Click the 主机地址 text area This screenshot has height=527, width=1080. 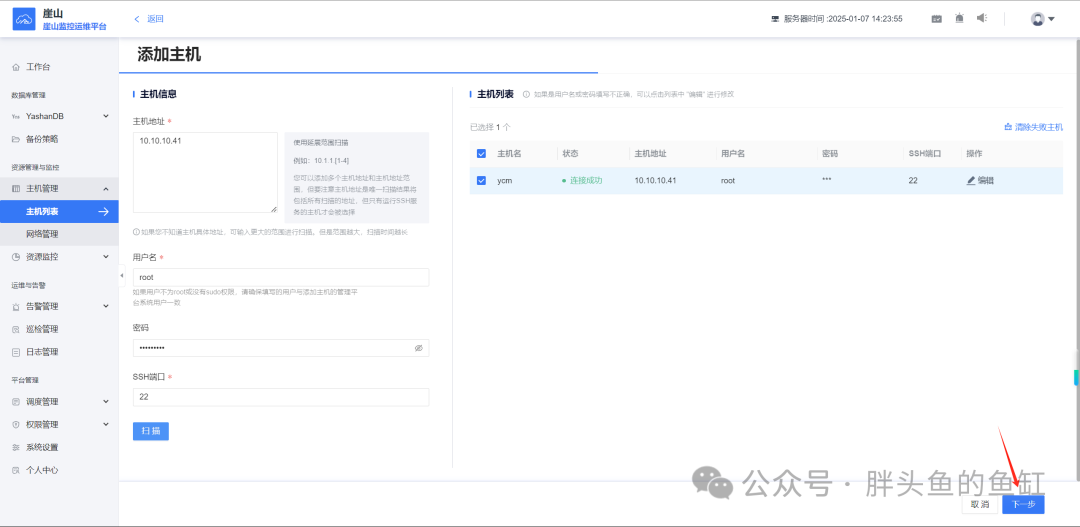point(205,172)
